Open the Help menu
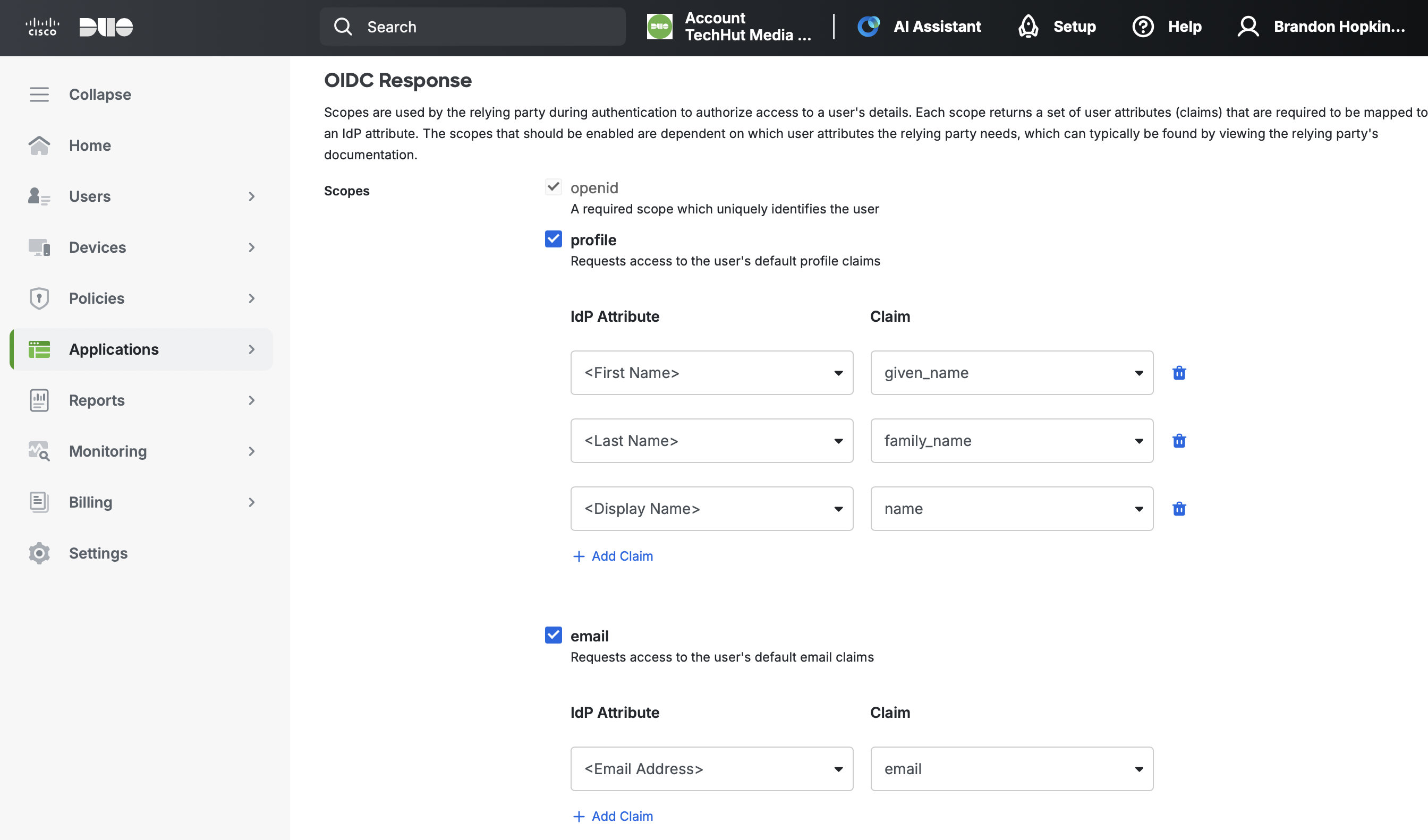The image size is (1428, 840). (1143, 27)
